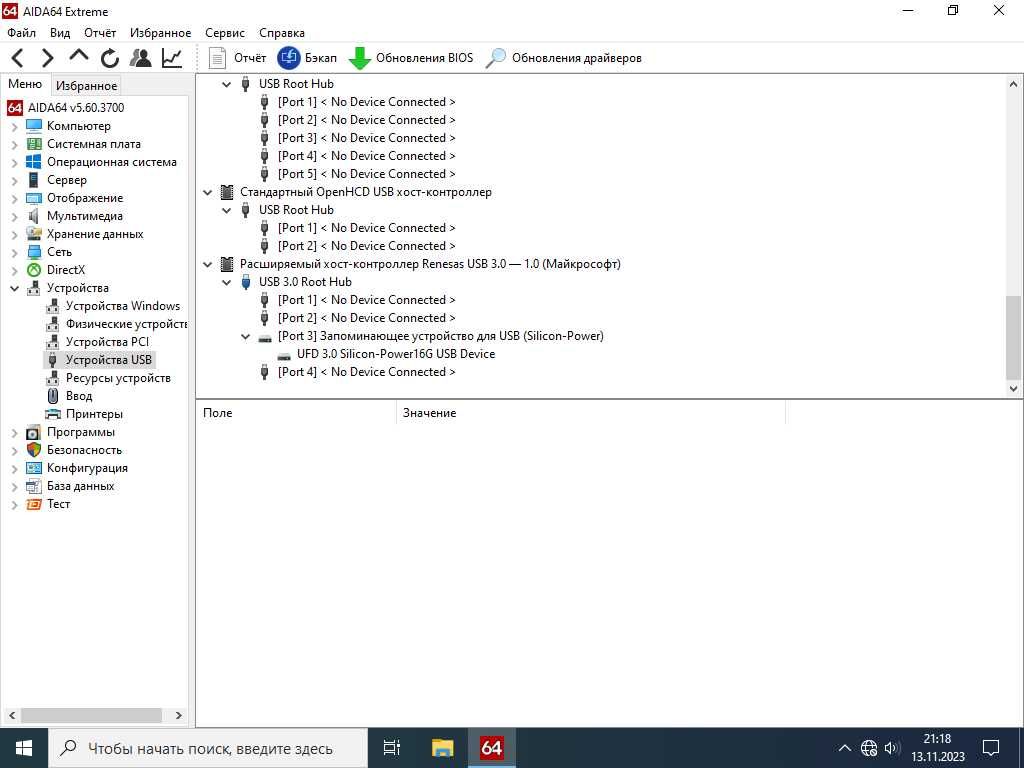This screenshot has width=1024, height=768.
Task: Click the Мультимедиа speaker icon
Action: pyautogui.click(x=34, y=216)
